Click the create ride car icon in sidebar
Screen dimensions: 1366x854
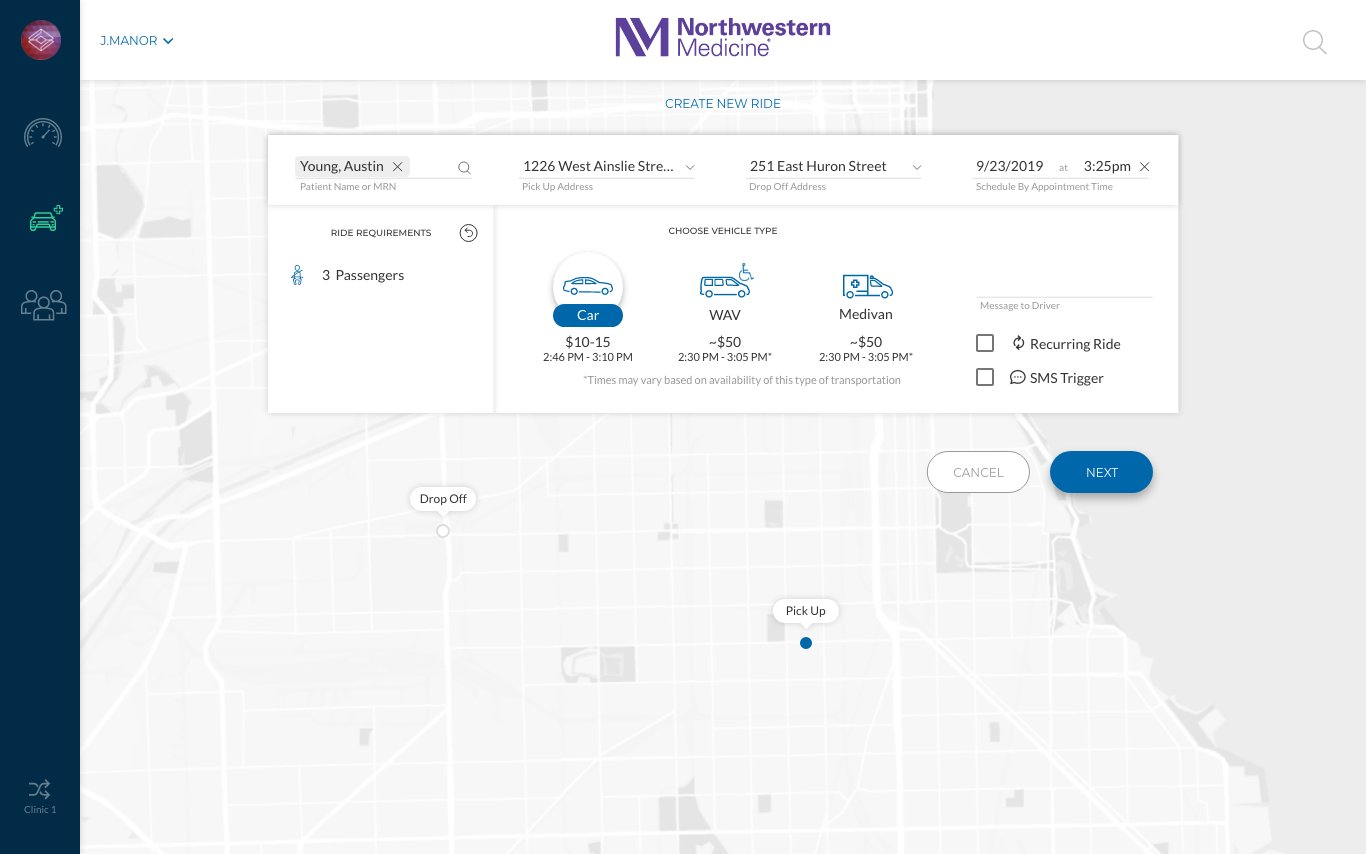[x=45, y=219]
